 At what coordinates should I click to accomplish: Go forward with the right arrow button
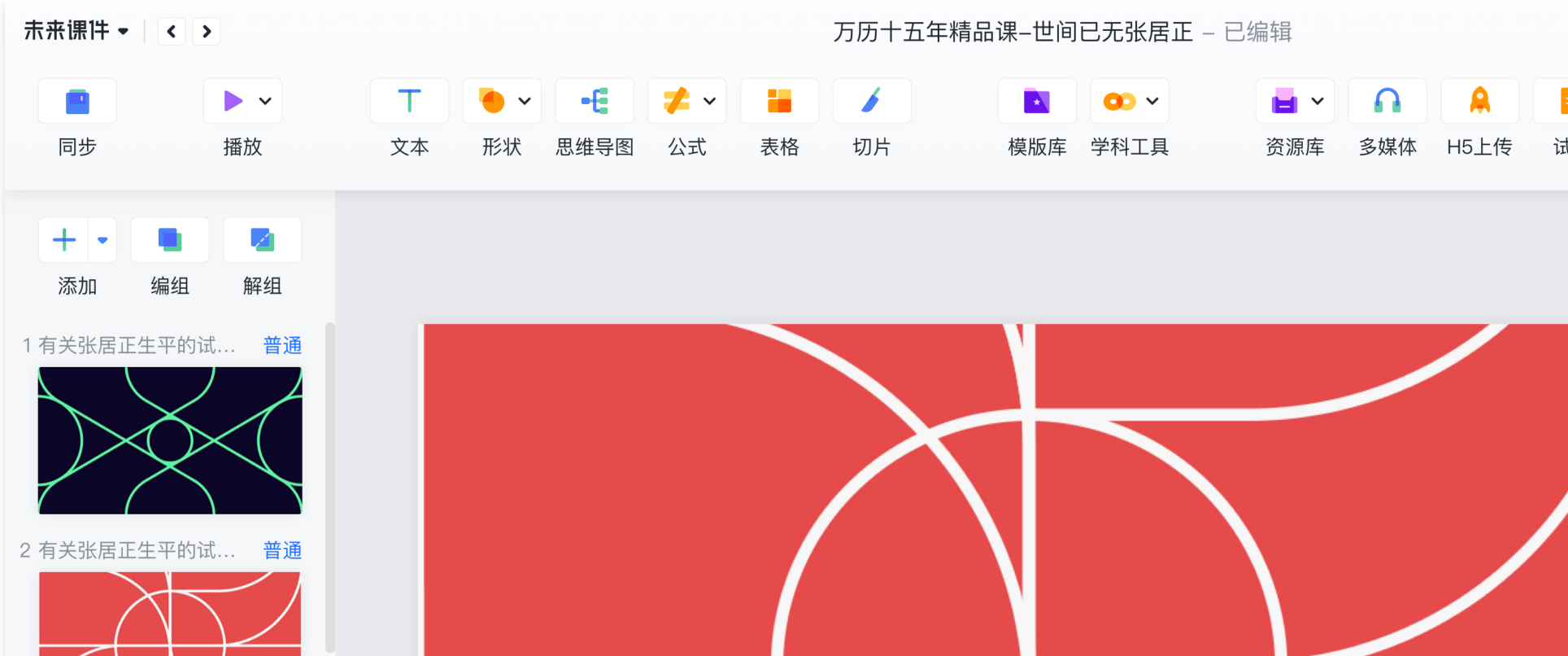click(207, 31)
